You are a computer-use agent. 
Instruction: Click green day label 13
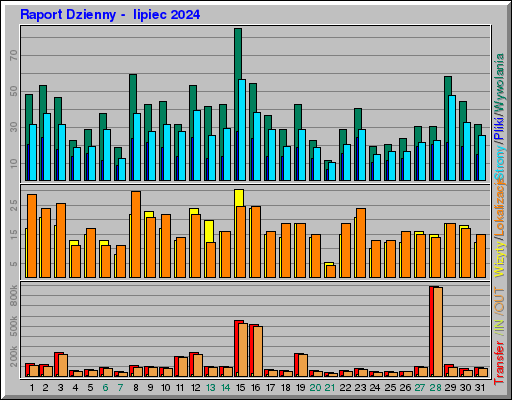click(x=210, y=388)
